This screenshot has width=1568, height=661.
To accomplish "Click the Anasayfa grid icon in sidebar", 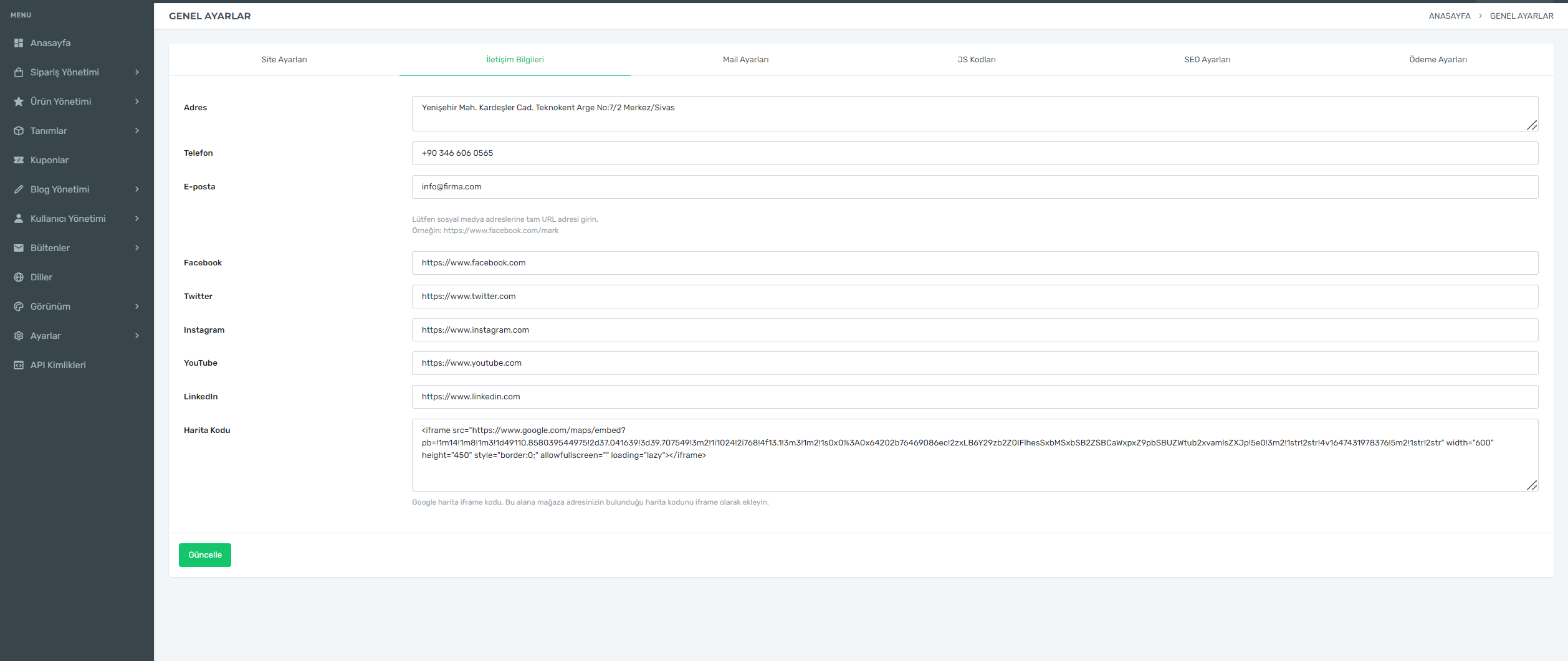I will pos(19,43).
